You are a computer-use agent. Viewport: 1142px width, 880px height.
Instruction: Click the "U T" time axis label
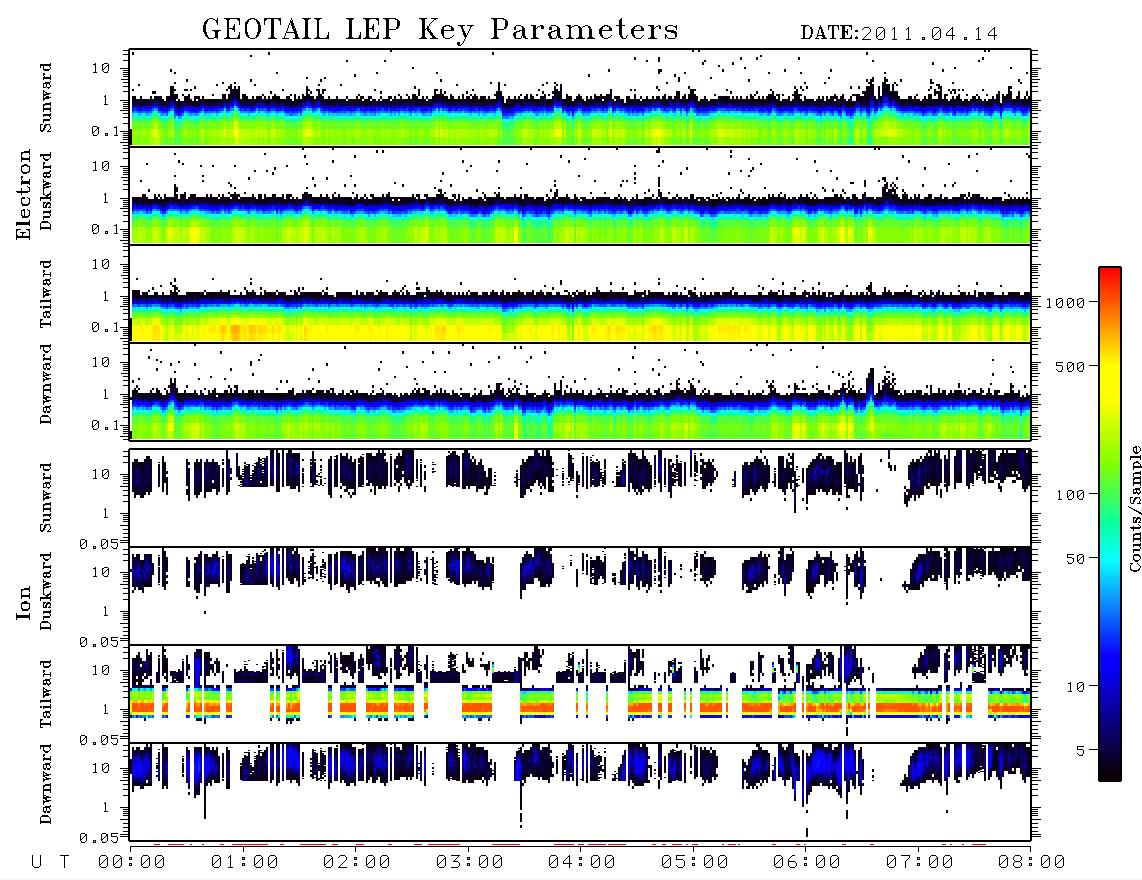[x=50, y=863]
